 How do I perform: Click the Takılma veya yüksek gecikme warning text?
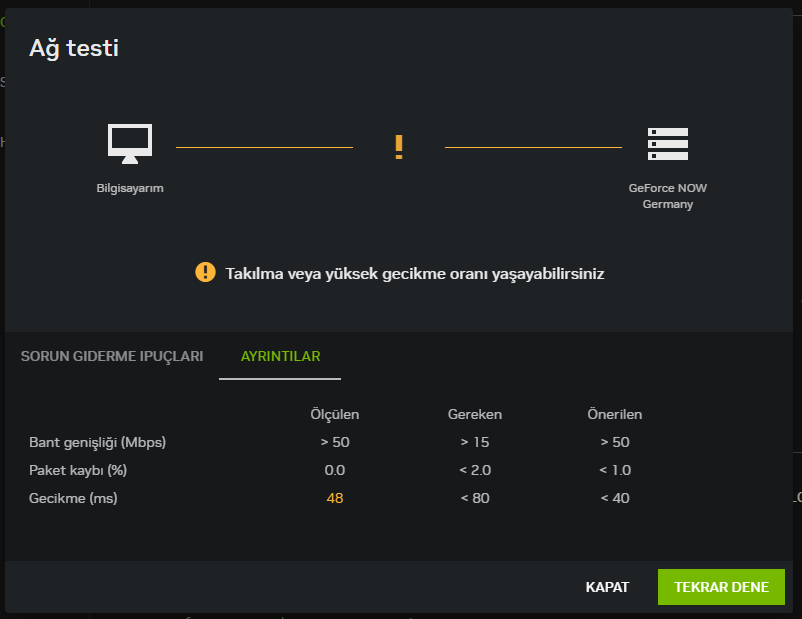415,274
